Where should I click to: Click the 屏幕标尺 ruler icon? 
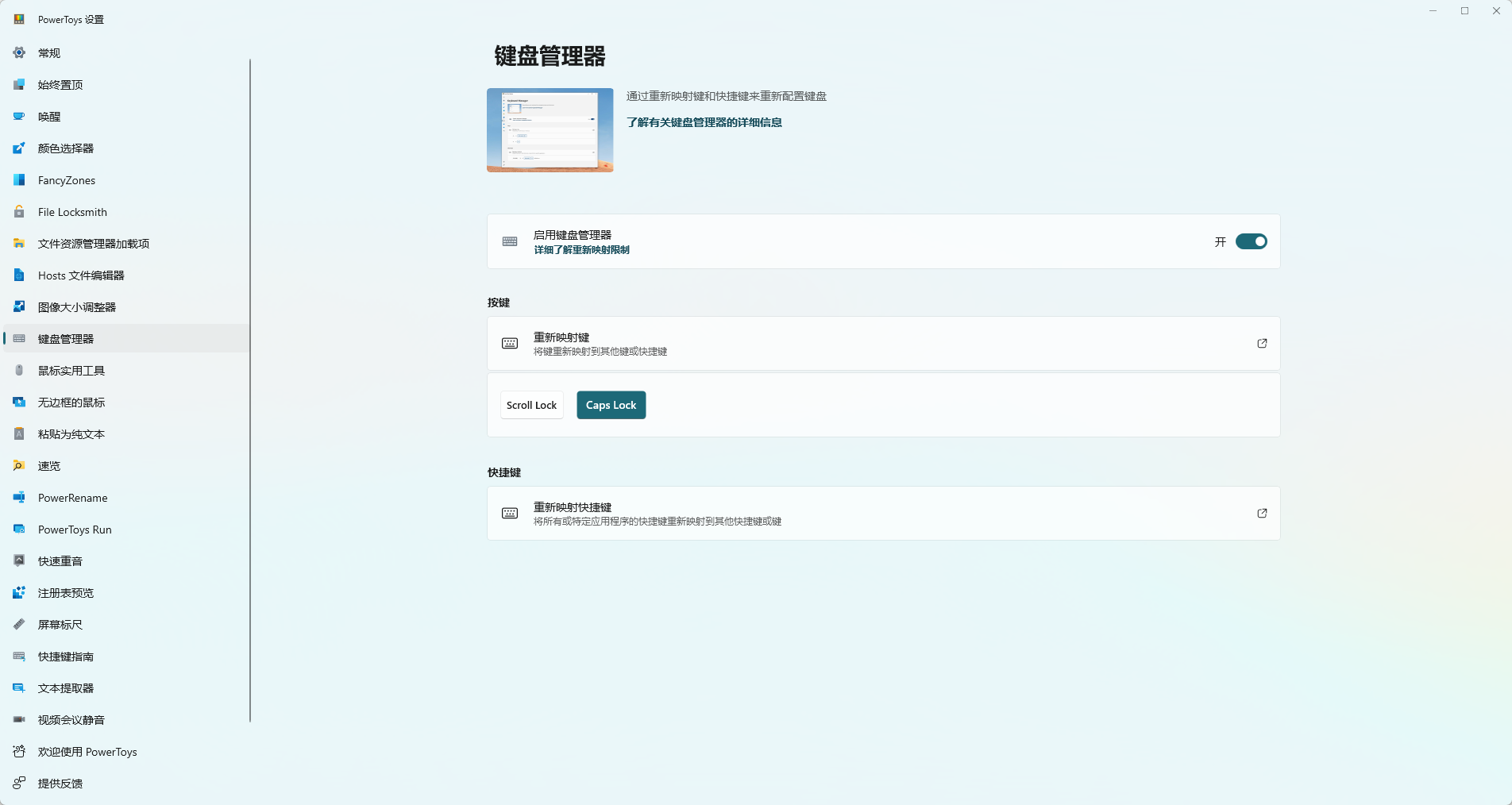pos(19,625)
